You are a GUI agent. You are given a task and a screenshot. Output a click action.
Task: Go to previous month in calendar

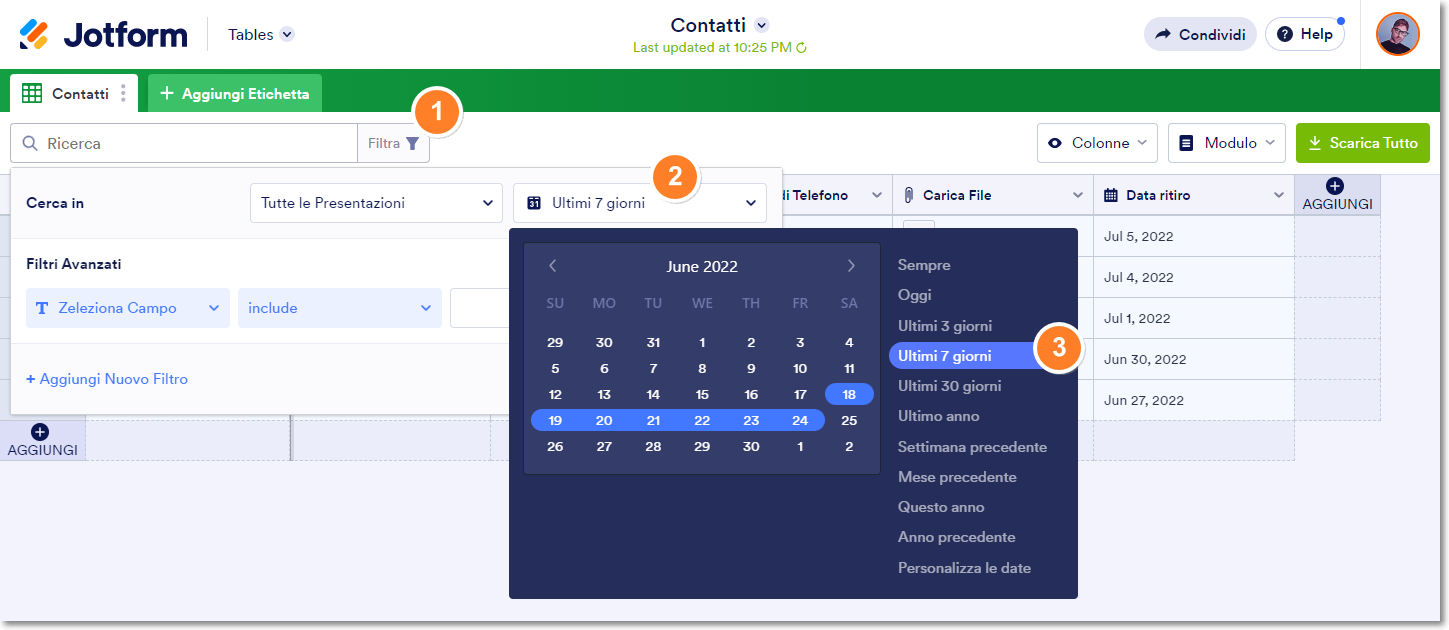tap(553, 266)
